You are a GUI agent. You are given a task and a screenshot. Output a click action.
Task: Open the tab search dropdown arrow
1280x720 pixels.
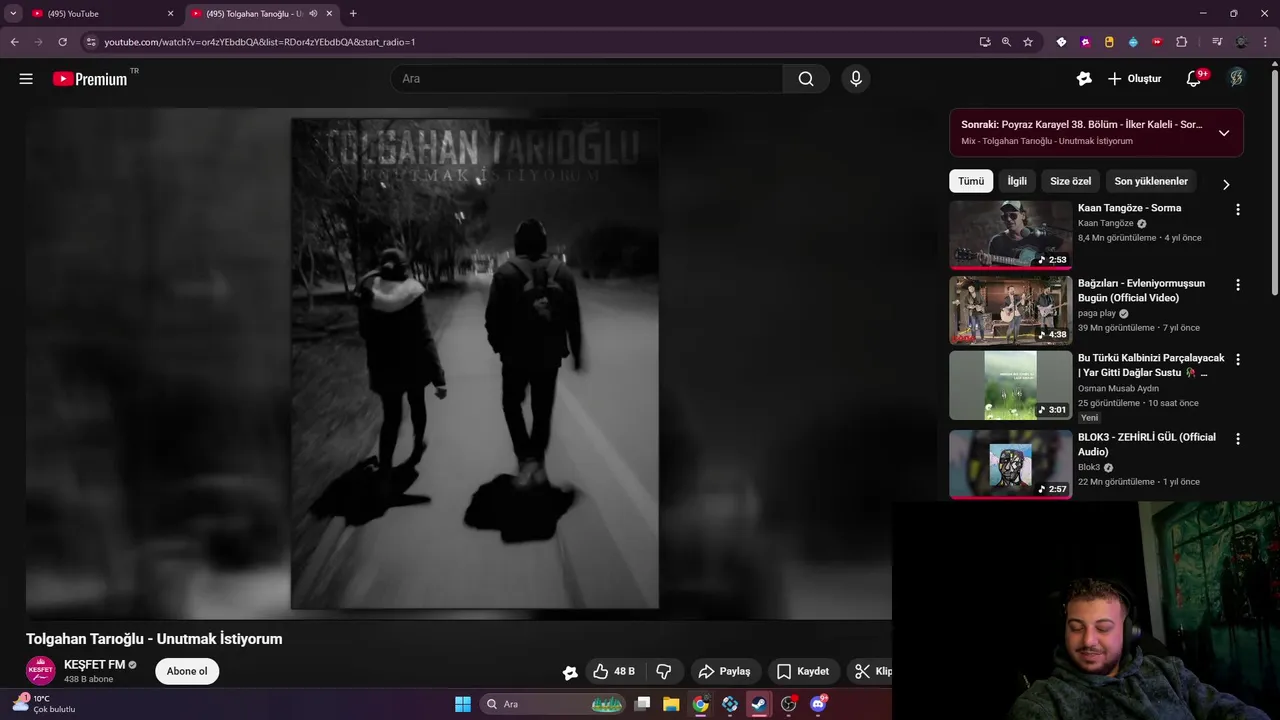click(13, 14)
